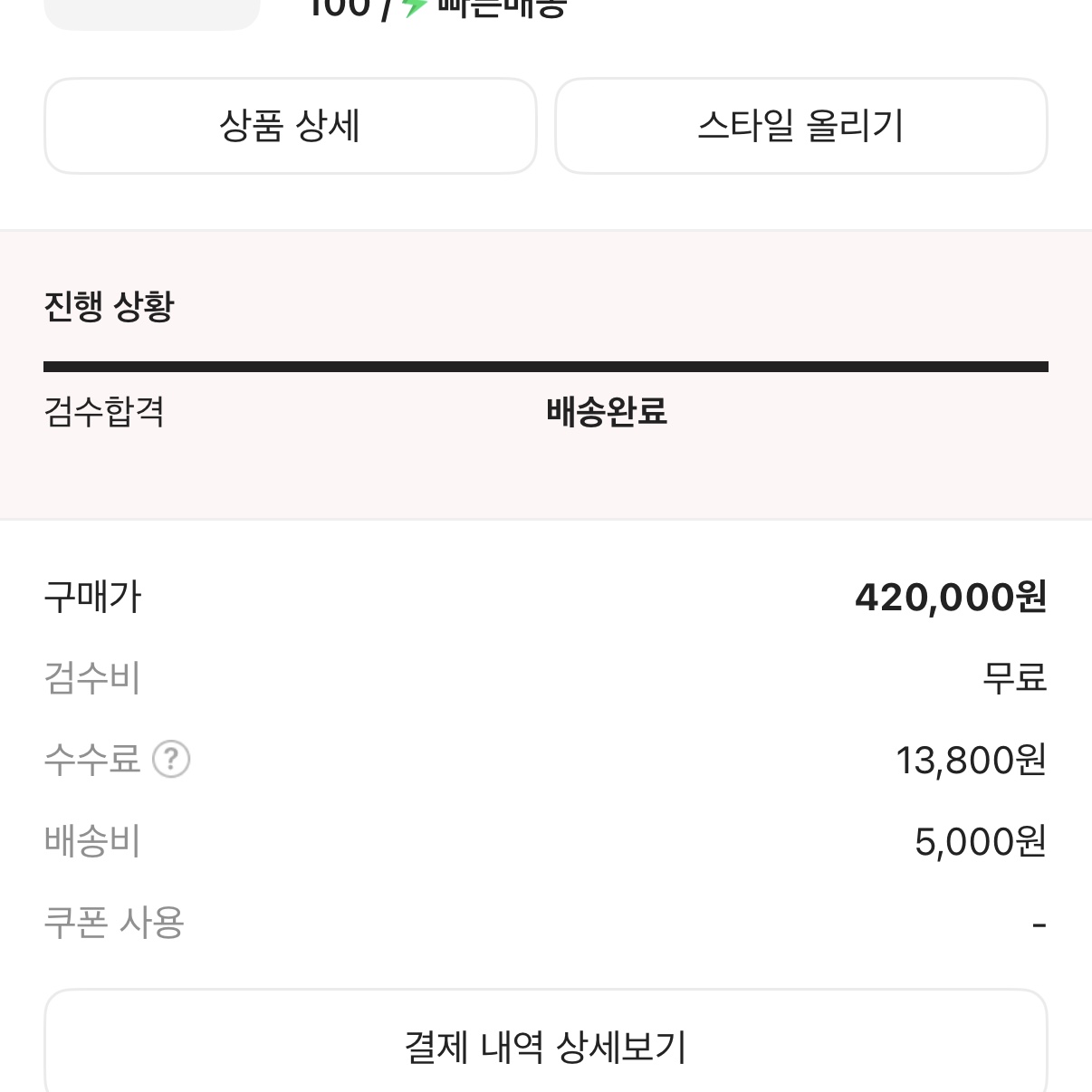
Task: Click the product thumbnail image at top
Action: pyautogui.click(x=152, y=13)
